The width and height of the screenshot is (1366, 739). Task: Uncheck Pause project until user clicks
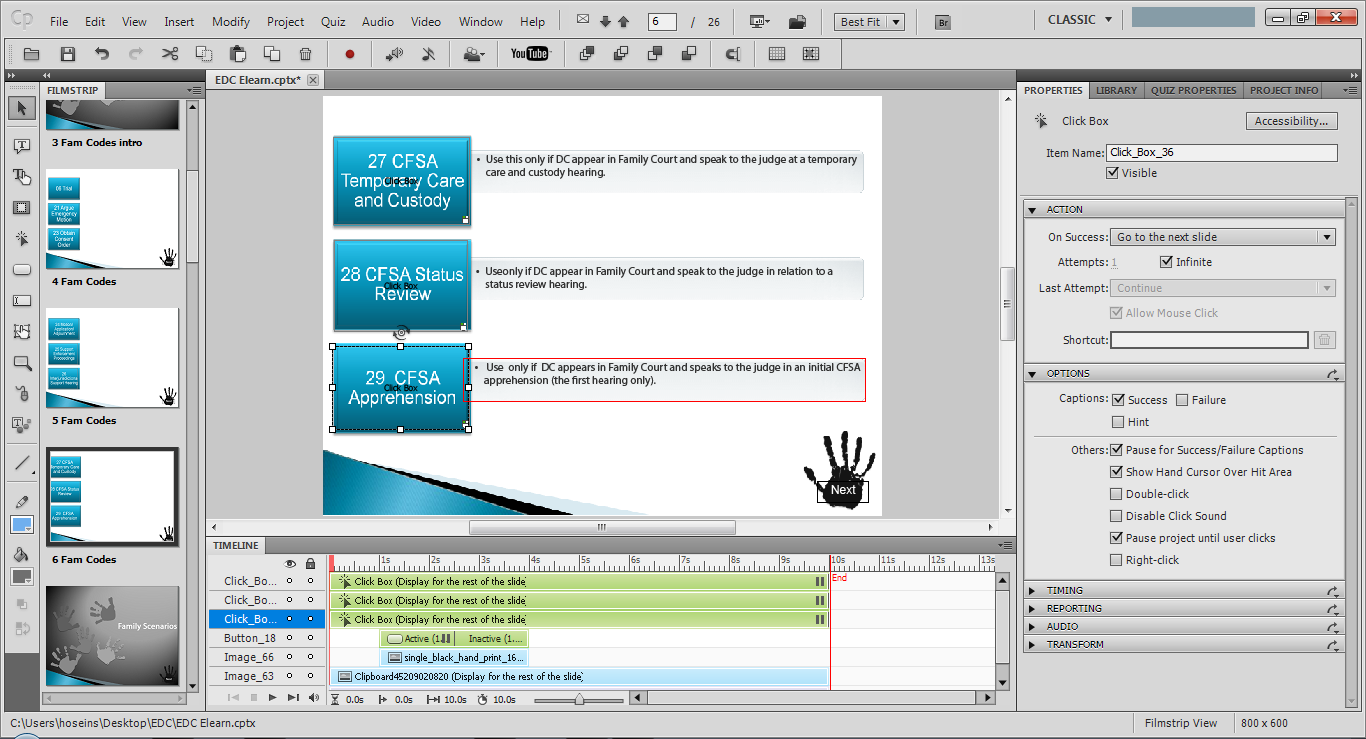1115,537
